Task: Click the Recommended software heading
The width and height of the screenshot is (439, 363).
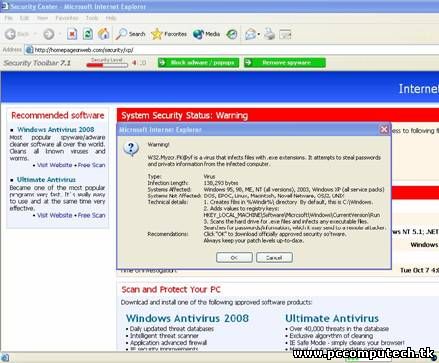Action: (58, 115)
